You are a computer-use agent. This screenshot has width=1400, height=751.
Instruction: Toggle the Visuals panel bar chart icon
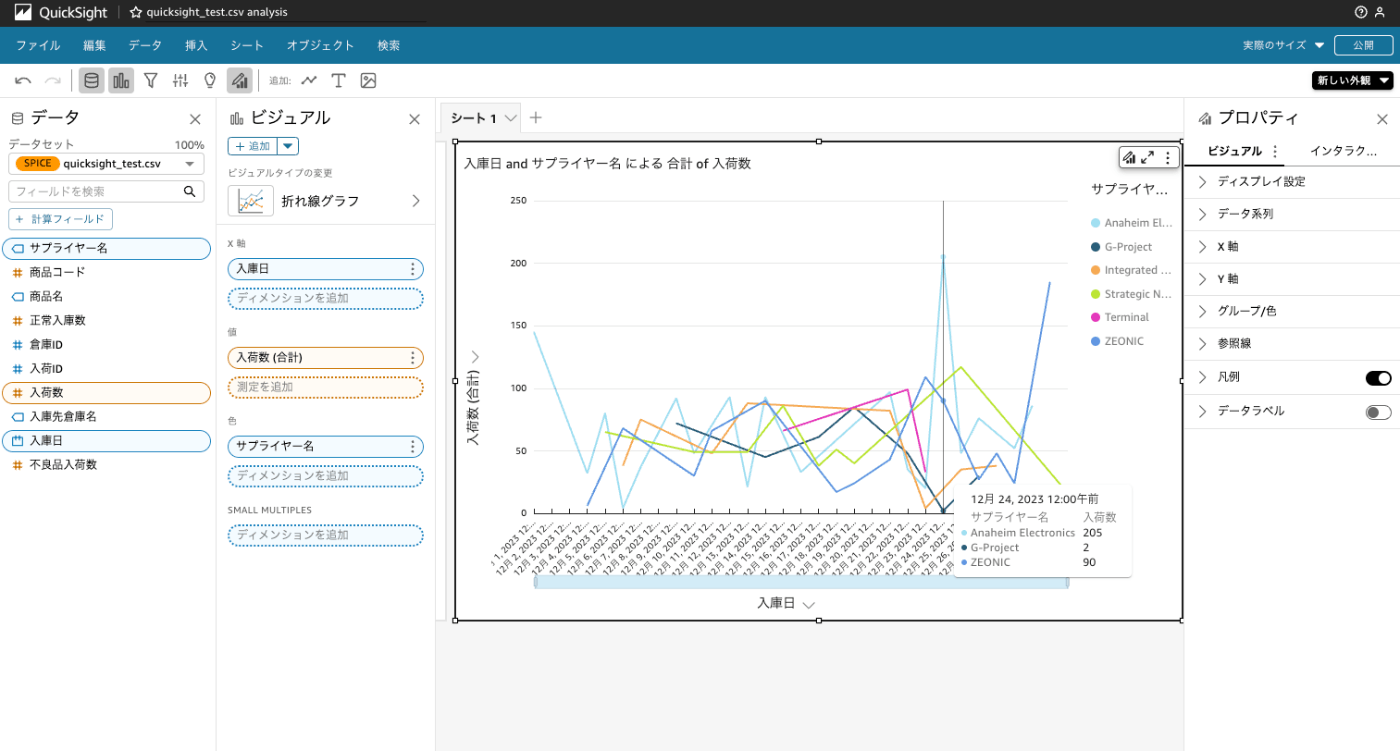pyautogui.click(x=121, y=81)
